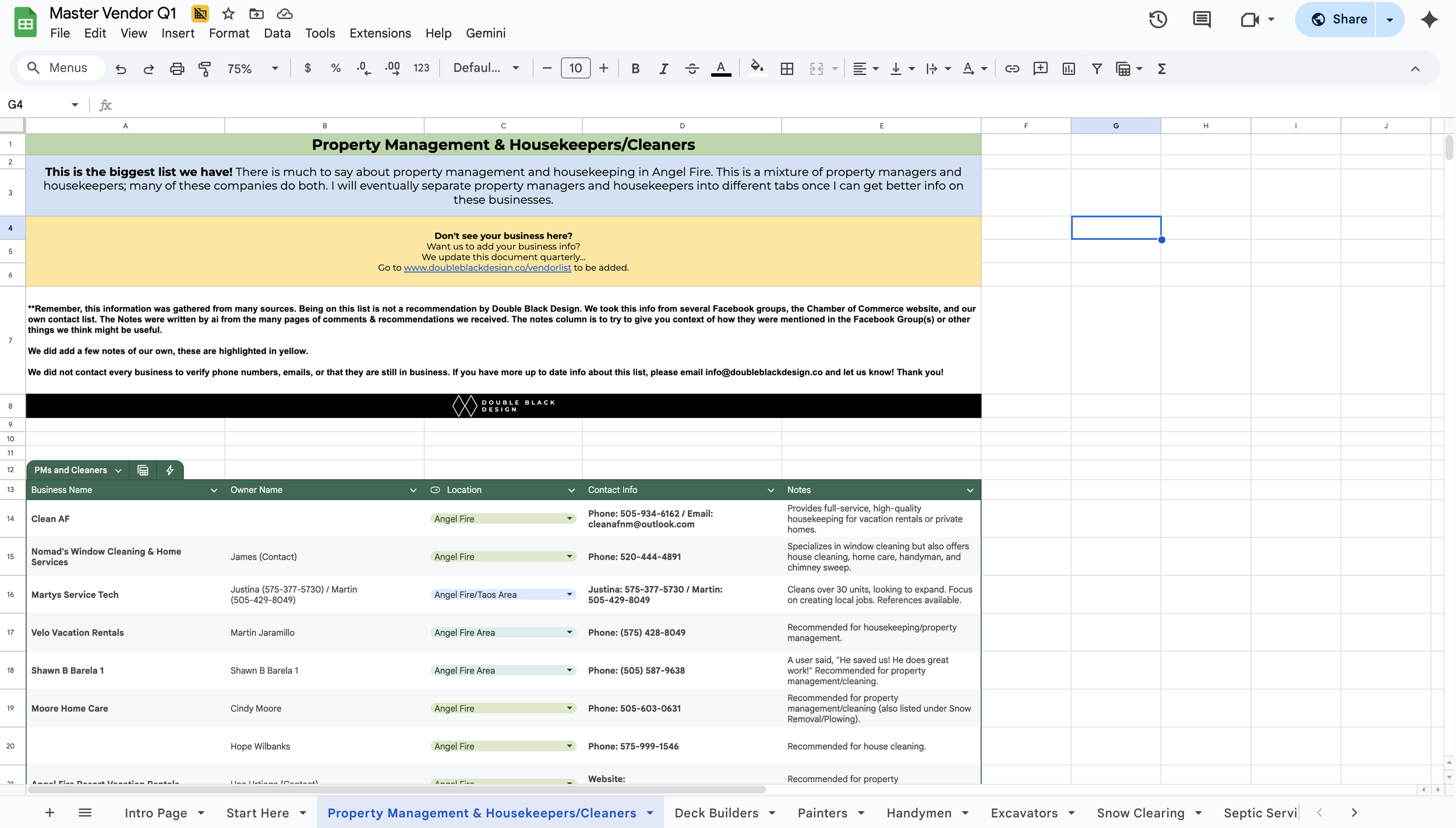The height and width of the screenshot is (828, 1456).
Task: Click the insert link icon
Action: click(1012, 69)
